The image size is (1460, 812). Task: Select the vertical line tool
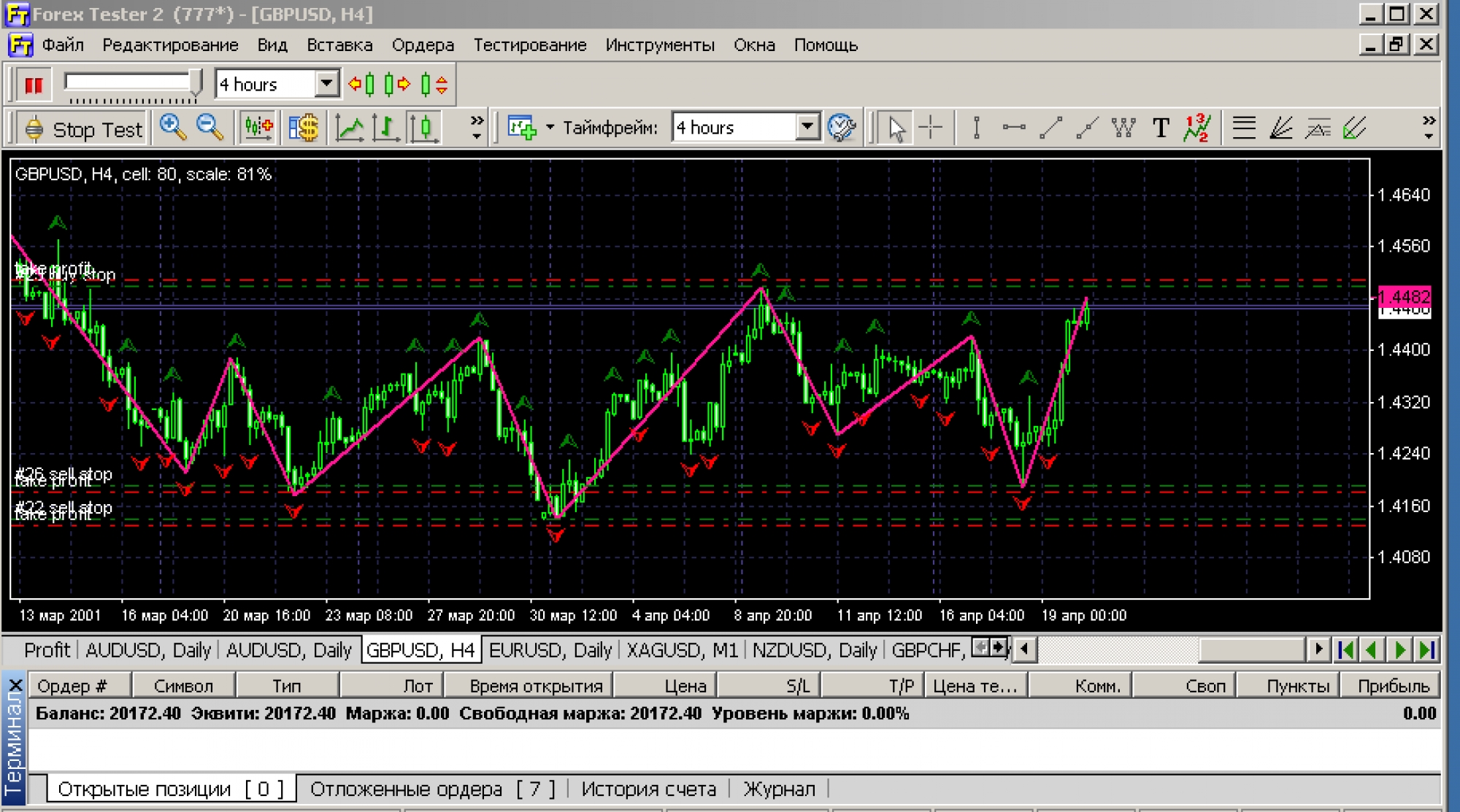coord(976,128)
